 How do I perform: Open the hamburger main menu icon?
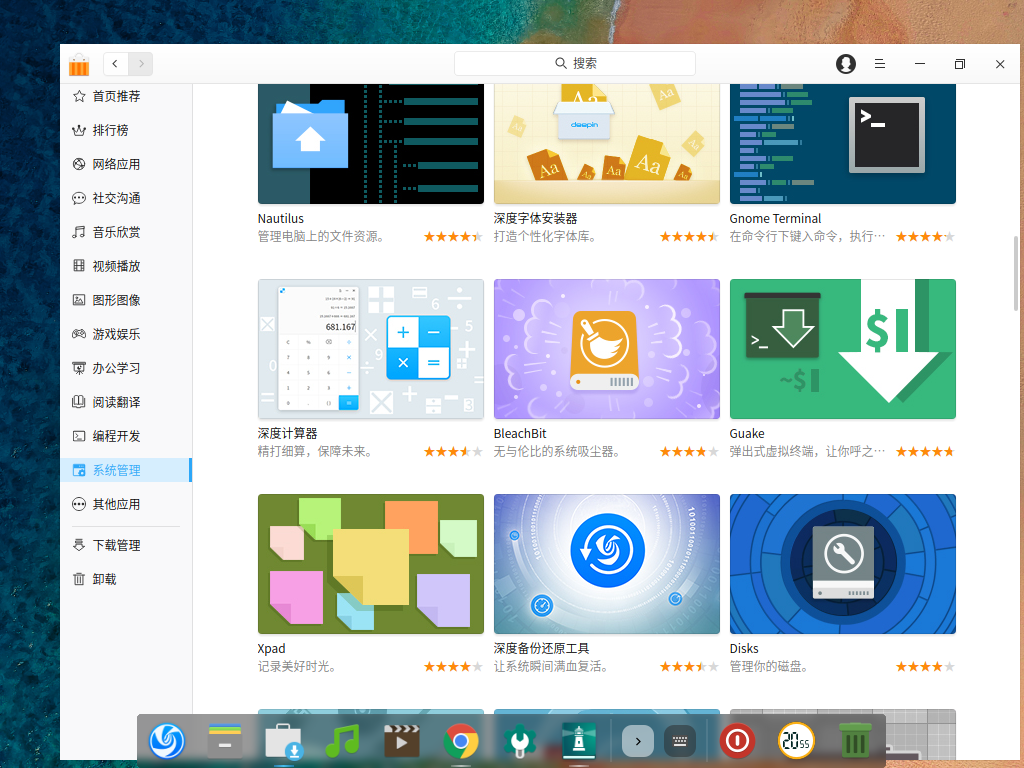880,64
